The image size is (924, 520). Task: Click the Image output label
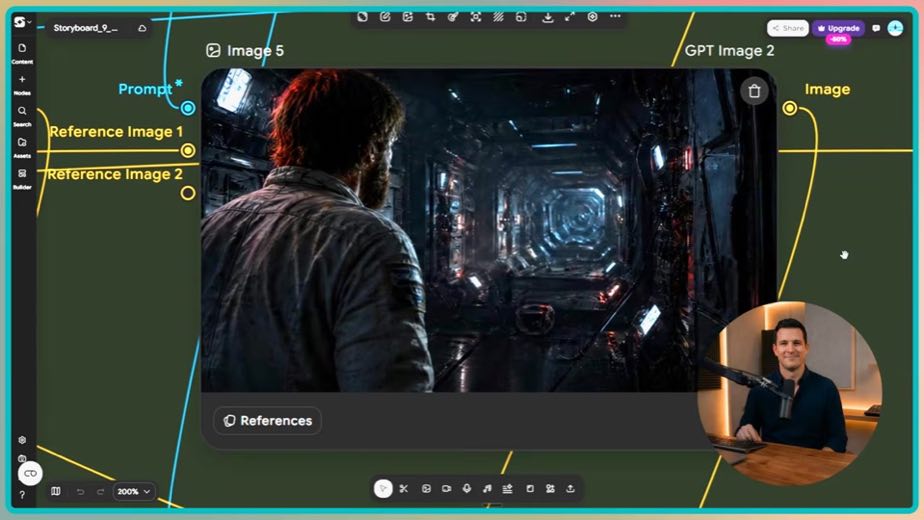click(x=827, y=90)
